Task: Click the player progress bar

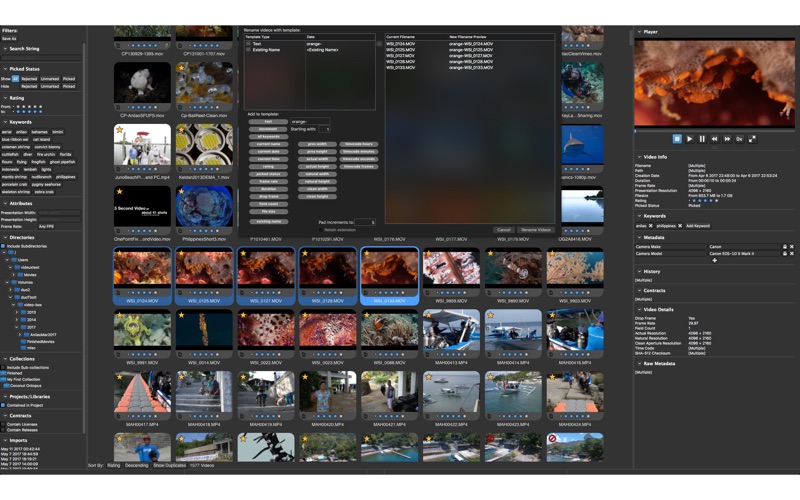Action: 714,131
